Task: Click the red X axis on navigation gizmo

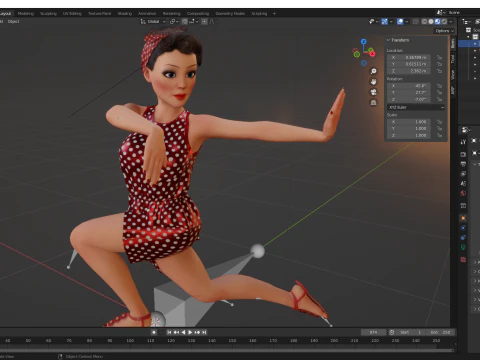Action: [x=372, y=54]
